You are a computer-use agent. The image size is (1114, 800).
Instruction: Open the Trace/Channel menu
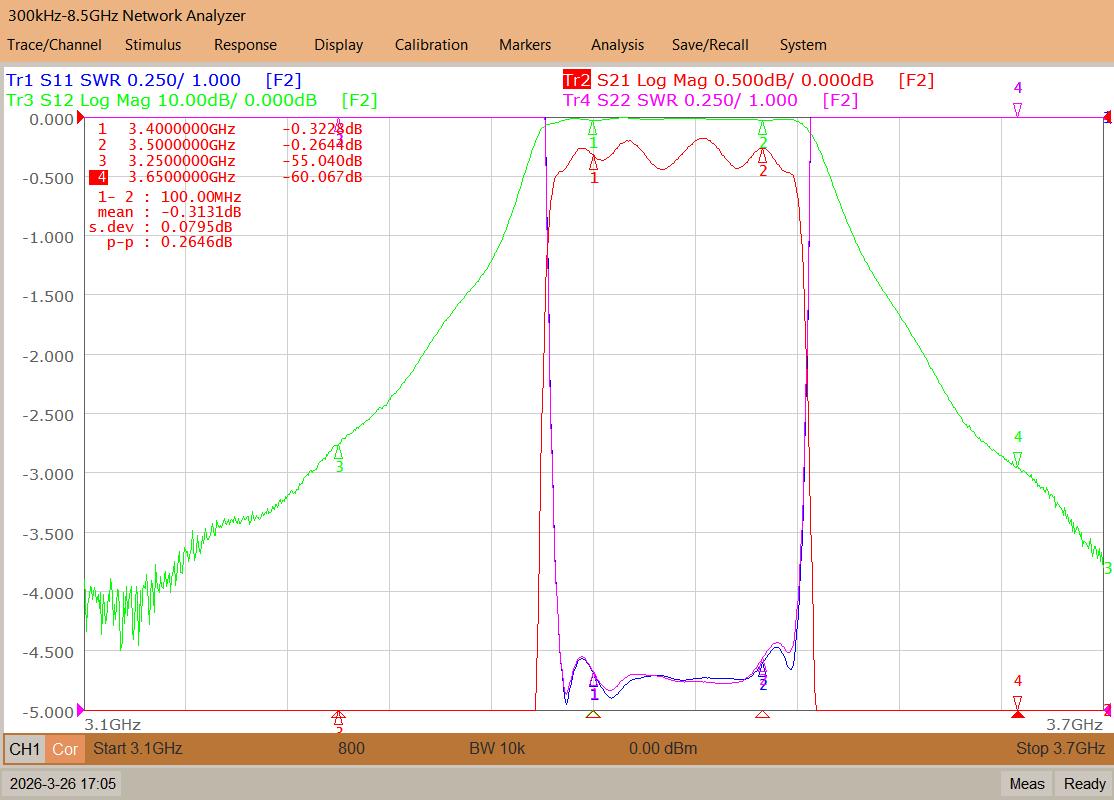(x=54, y=45)
